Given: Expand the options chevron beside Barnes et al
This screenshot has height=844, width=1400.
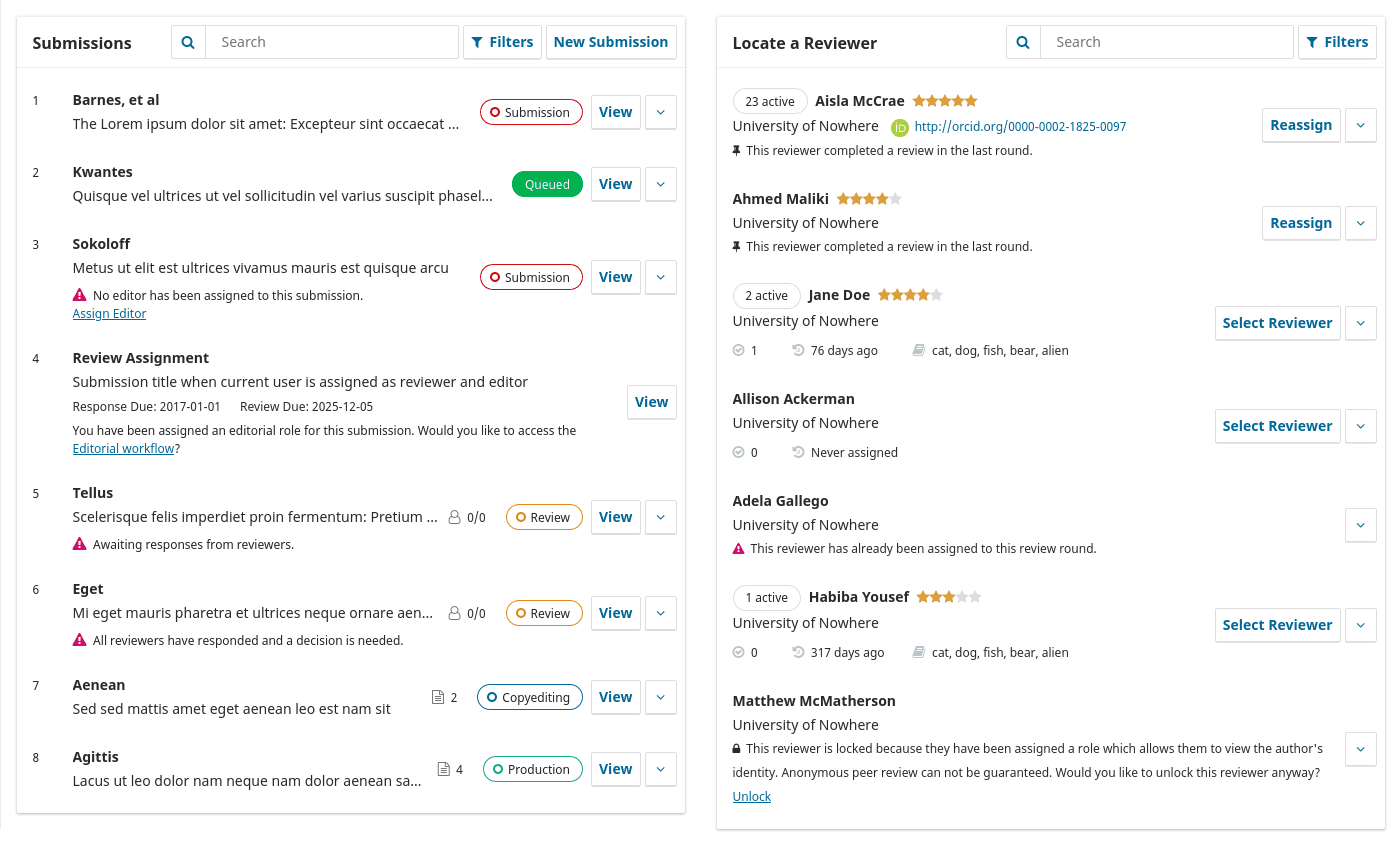Looking at the screenshot, I should (660, 112).
